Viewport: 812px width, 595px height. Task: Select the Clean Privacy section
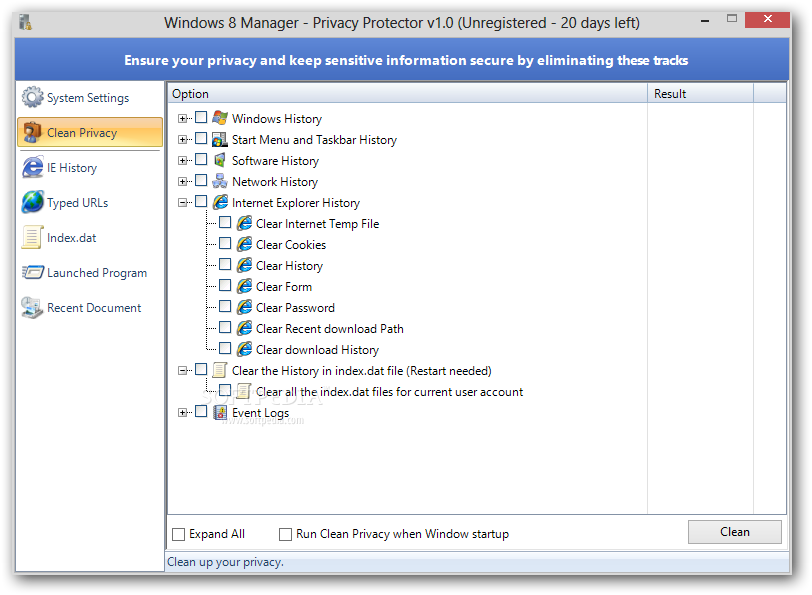click(x=90, y=132)
